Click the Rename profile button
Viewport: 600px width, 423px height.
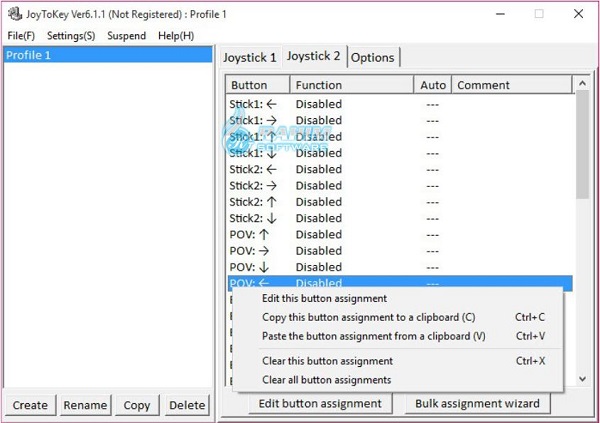pyautogui.click(x=85, y=405)
